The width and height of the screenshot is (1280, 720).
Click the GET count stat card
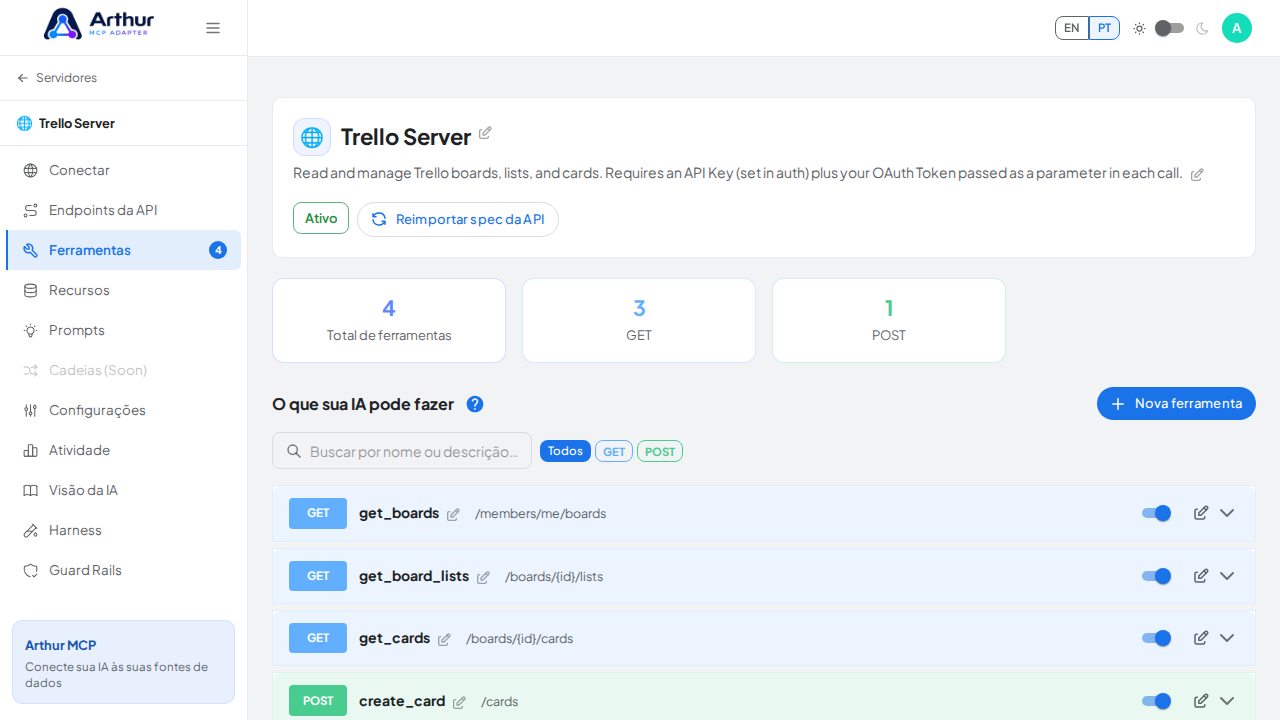pyautogui.click(x=639, y=320)
